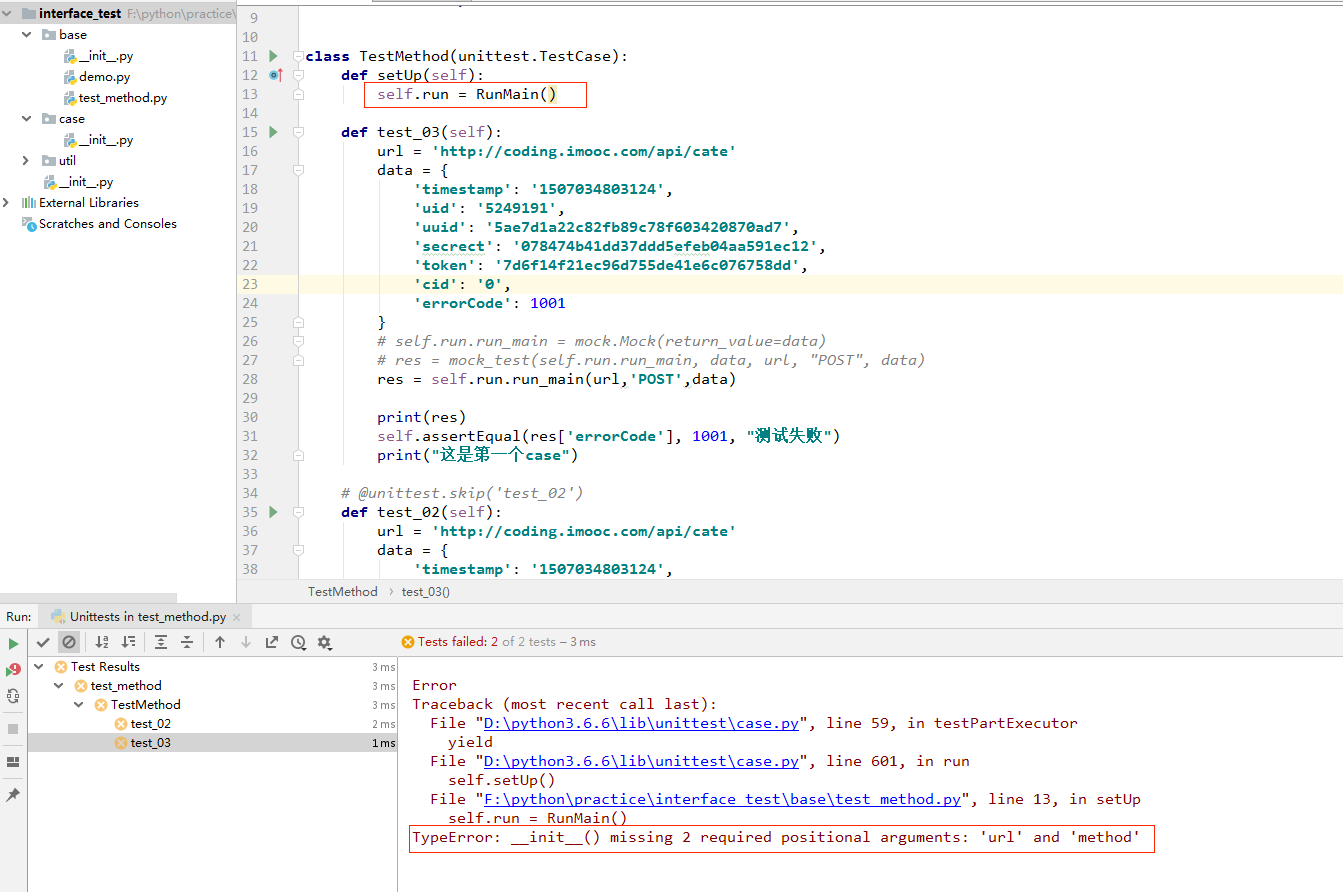Expand External Libraries node

point(7,203)
